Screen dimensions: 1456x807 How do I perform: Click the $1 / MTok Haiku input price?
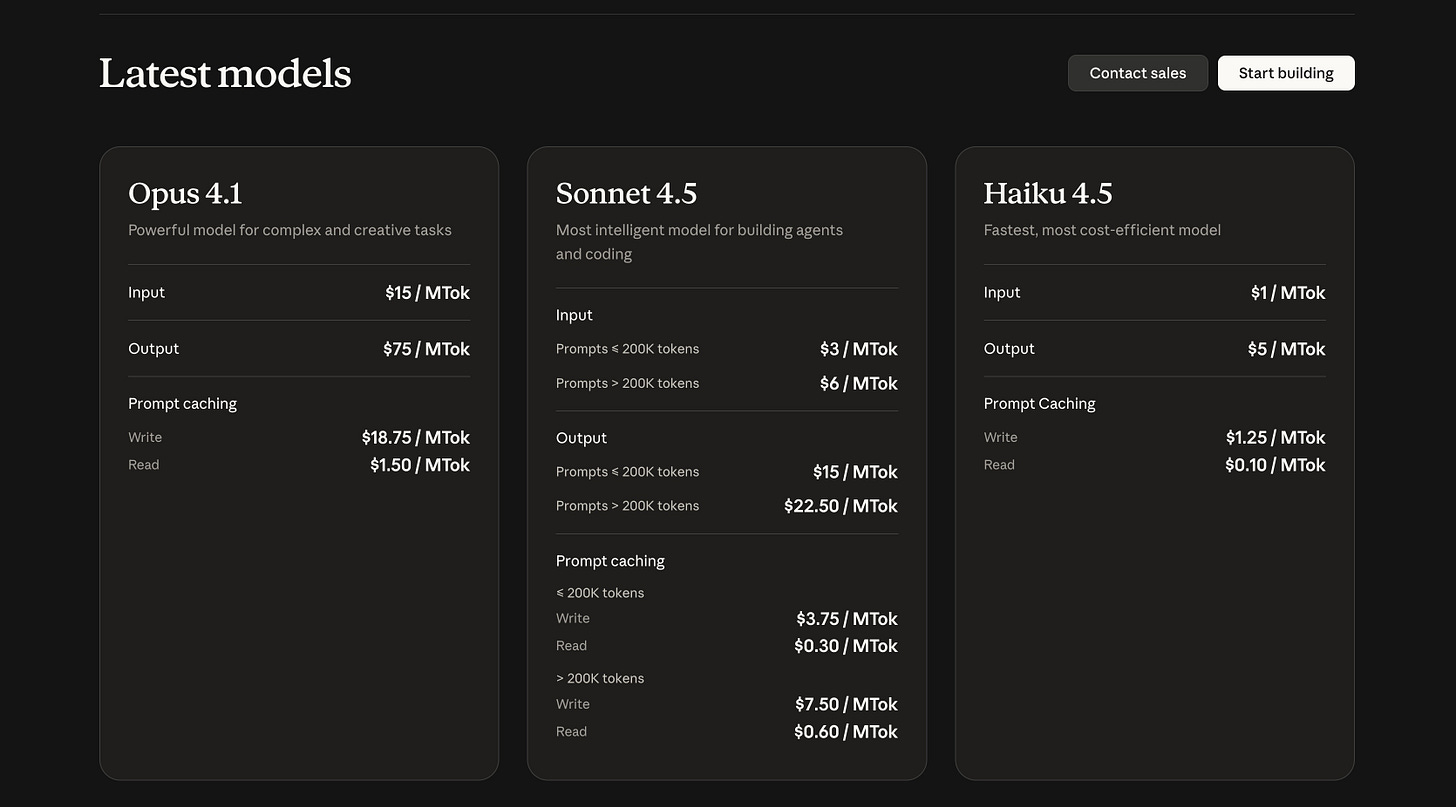click(x=1288, y=293)
